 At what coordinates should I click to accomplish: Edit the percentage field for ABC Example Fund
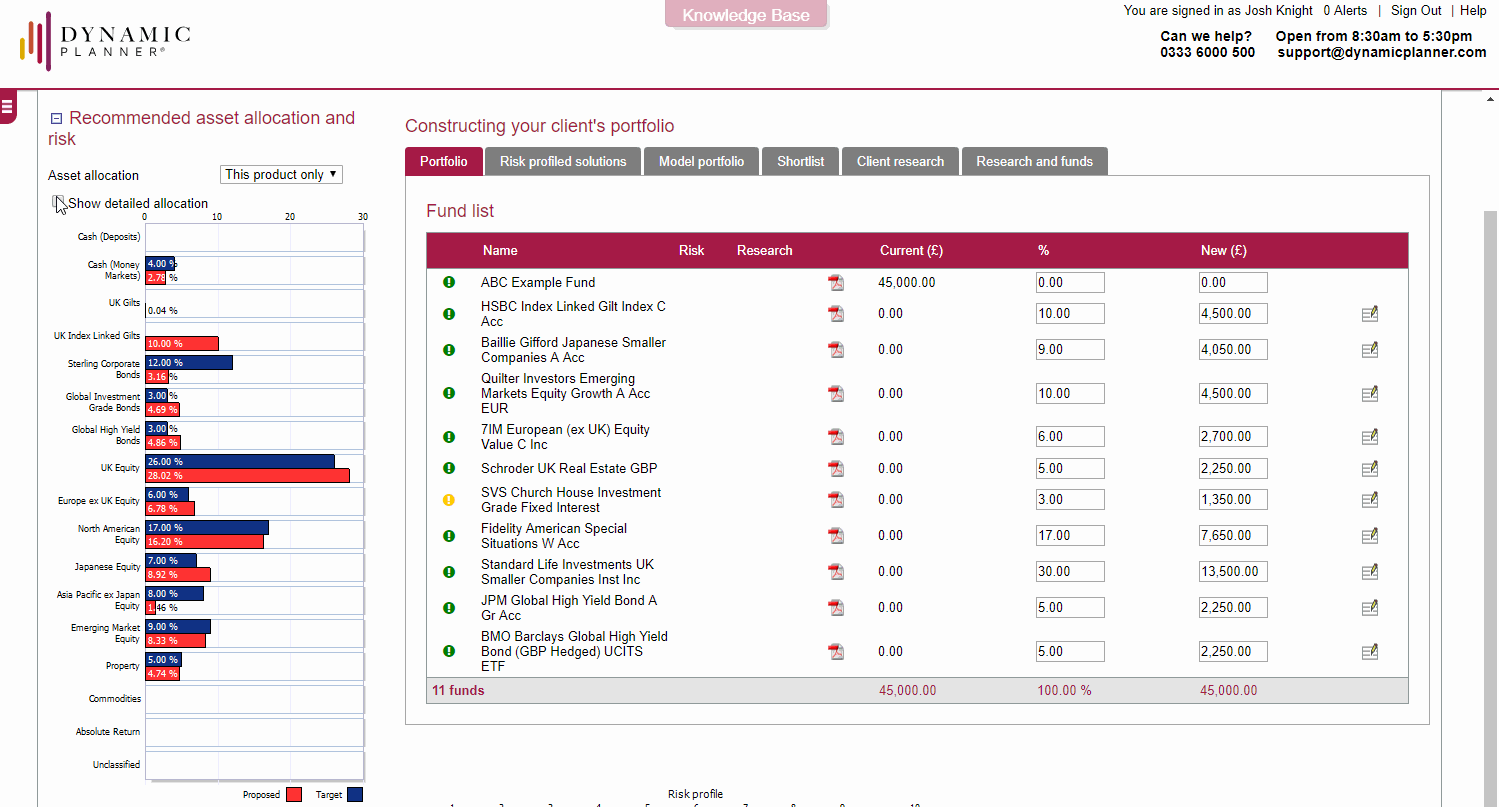1070,283
